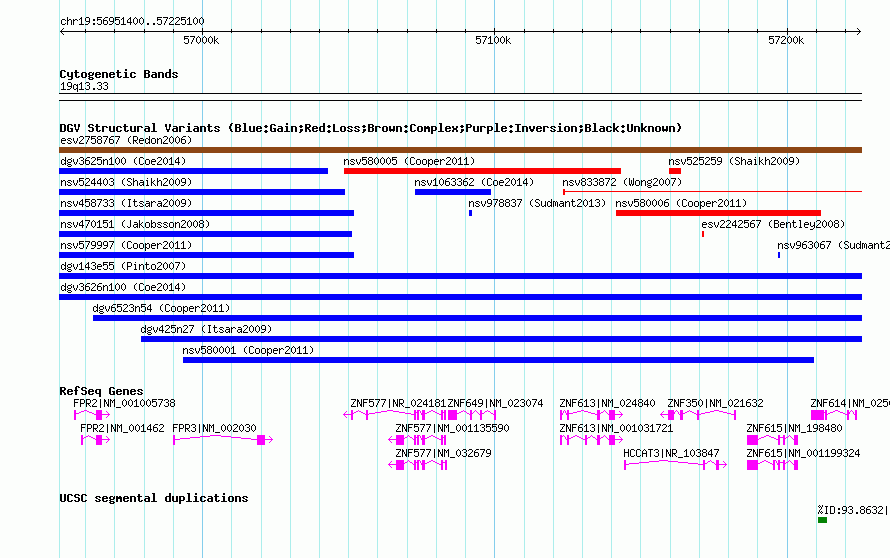Screen dimensions: 890x558
Task: Select the FPR3|NM_002030 gene model
Action: 223,440
